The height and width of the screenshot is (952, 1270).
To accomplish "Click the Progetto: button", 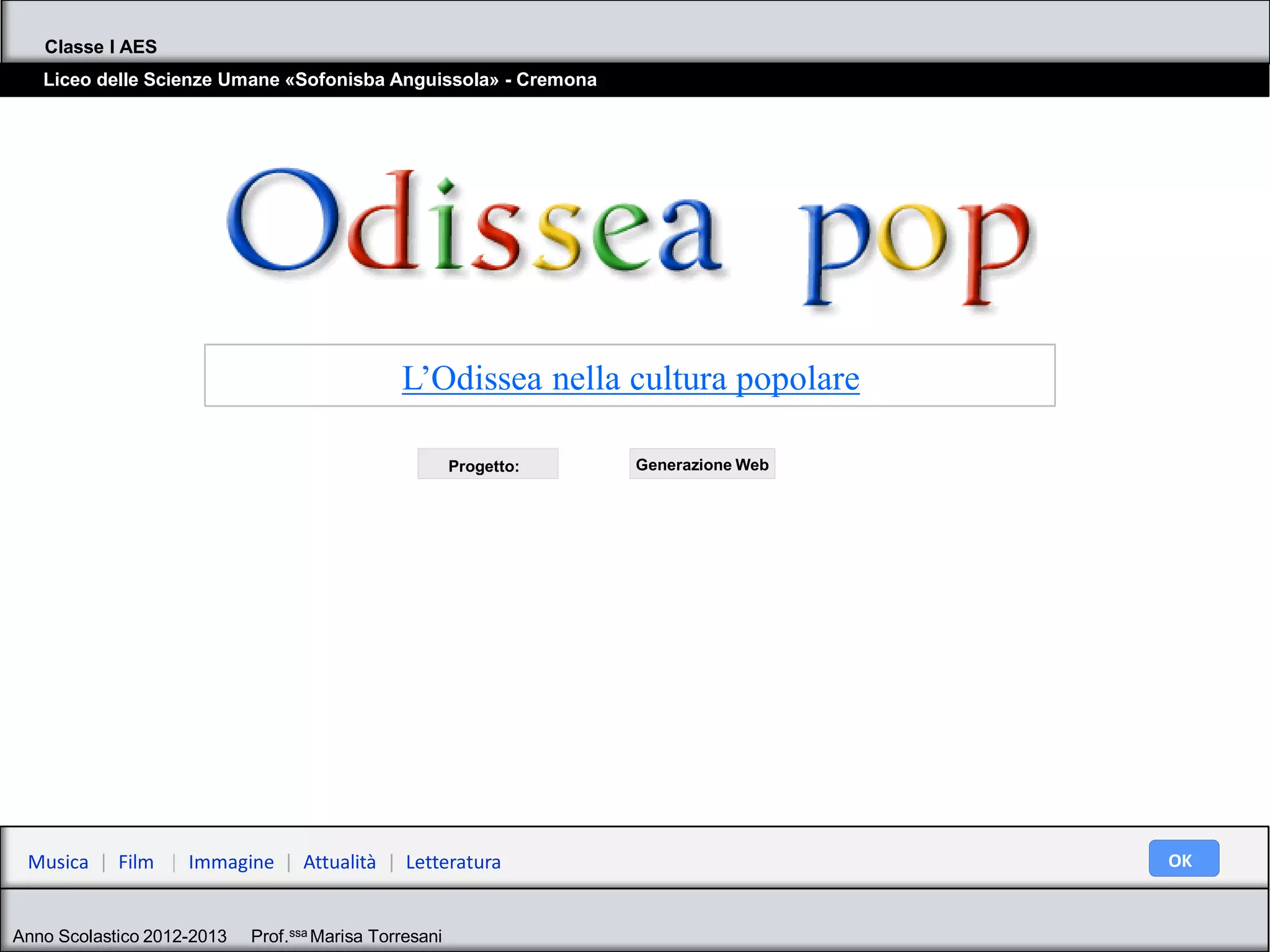I will click(487, 464).
